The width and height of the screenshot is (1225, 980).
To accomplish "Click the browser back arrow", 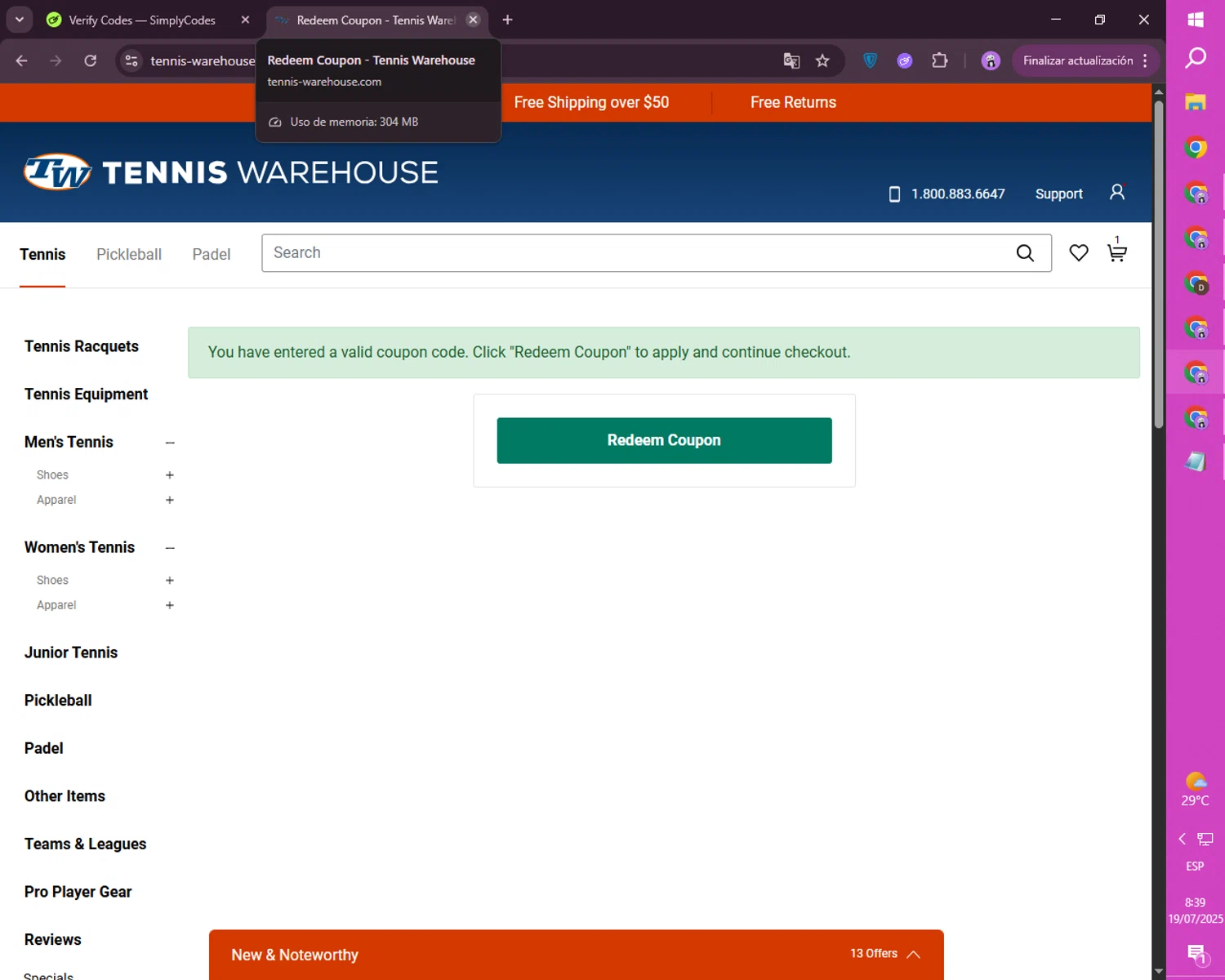I will [x=22, y=60].
